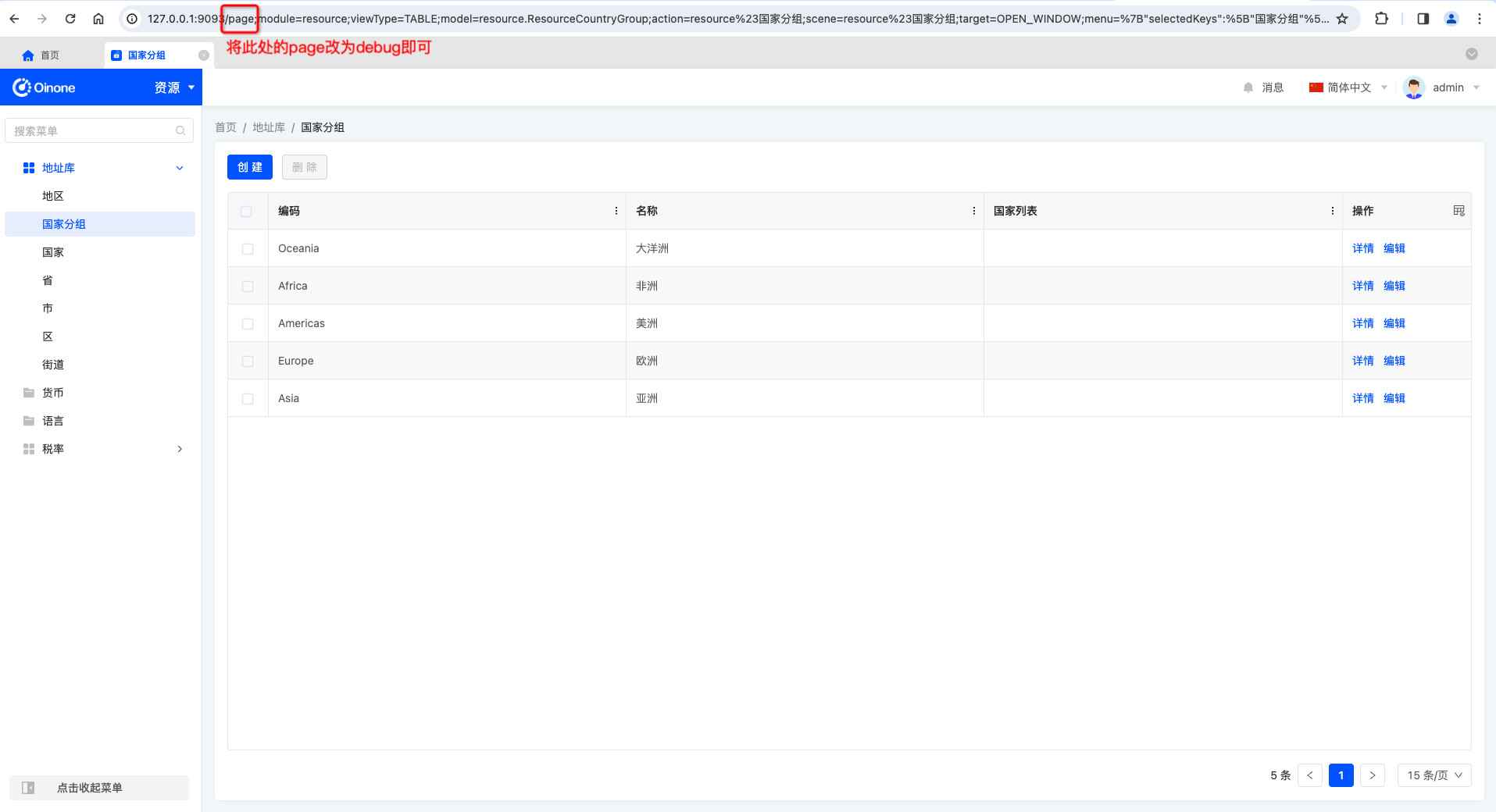The width and height of the screenshot is (1496, 812).
Task: Bookmark this page with star icon
Action: 1342,19
